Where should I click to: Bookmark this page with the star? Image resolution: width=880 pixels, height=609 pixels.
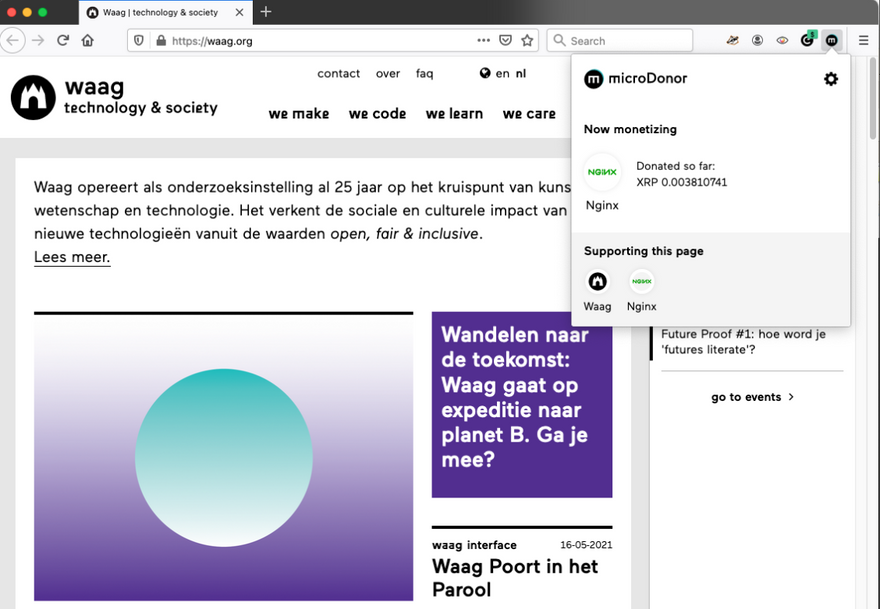[527, 41]
